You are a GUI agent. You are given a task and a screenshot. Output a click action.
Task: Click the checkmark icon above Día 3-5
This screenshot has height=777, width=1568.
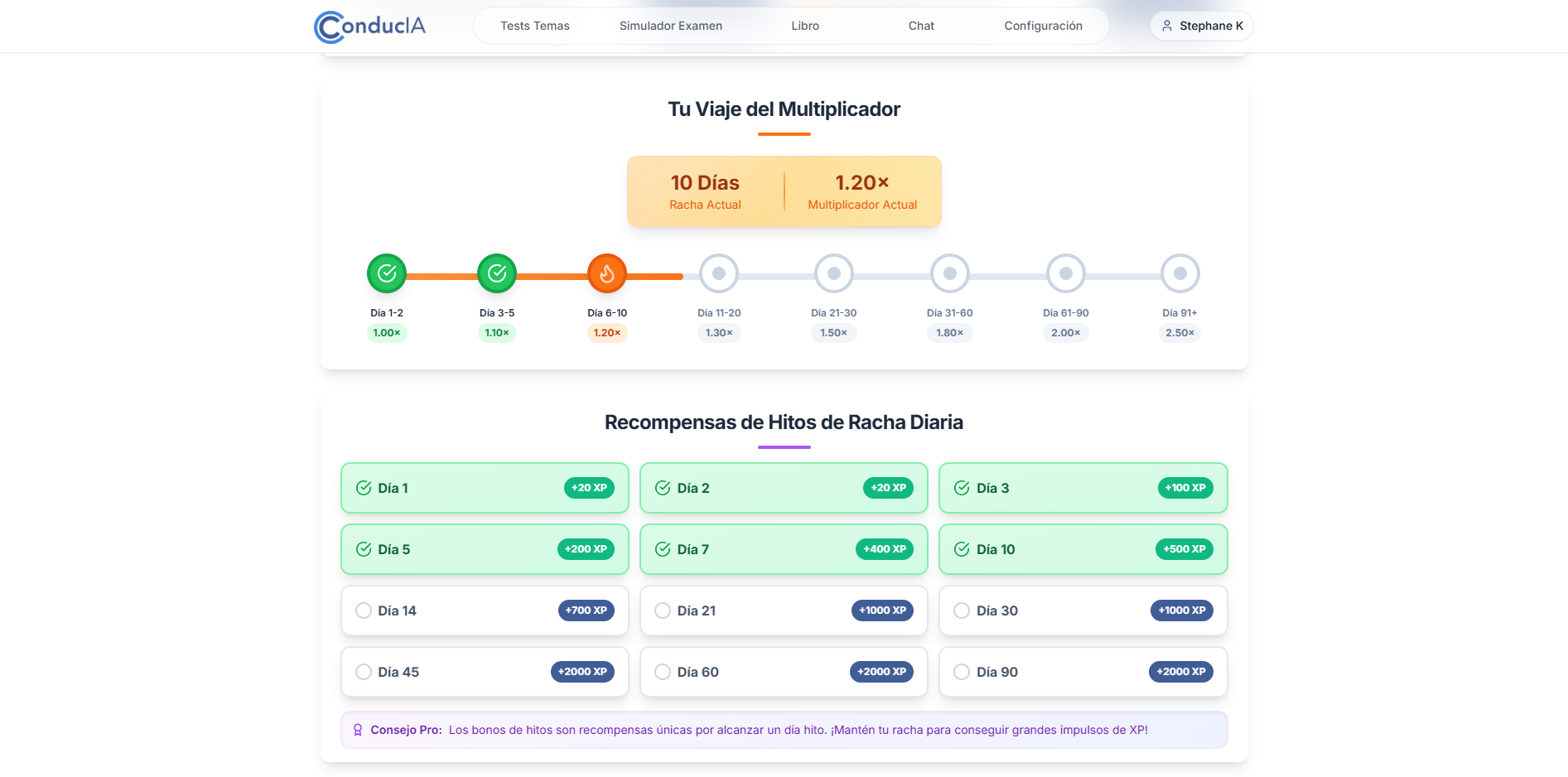[497, 273]
